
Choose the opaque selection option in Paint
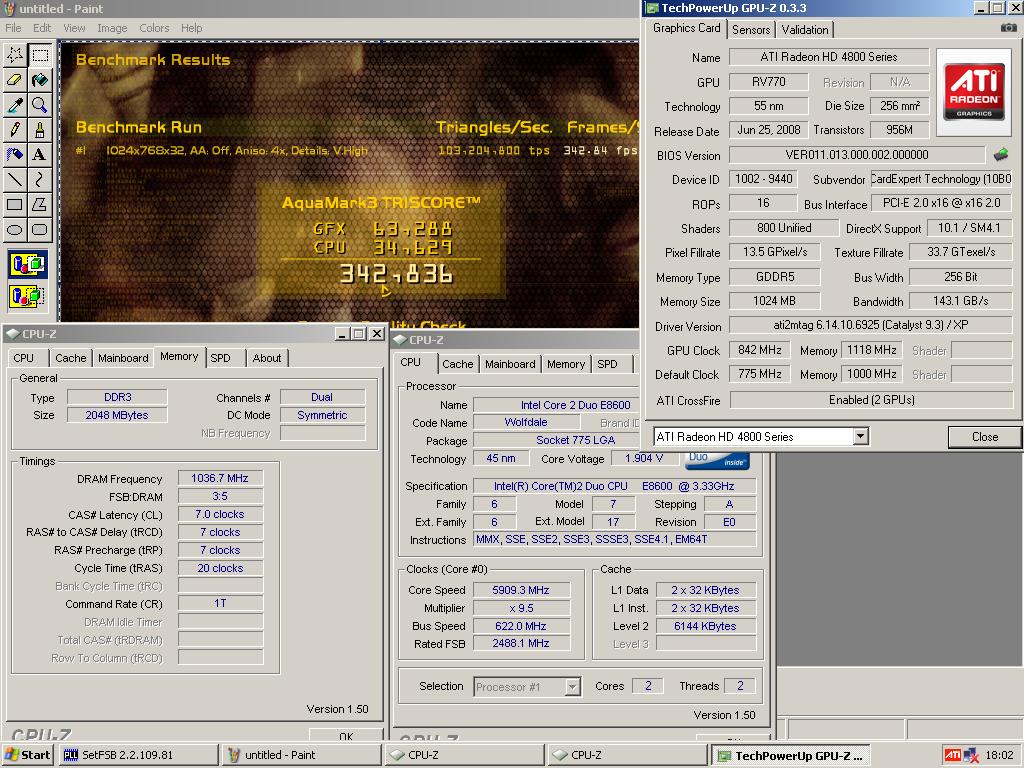[x=27, y=264]
